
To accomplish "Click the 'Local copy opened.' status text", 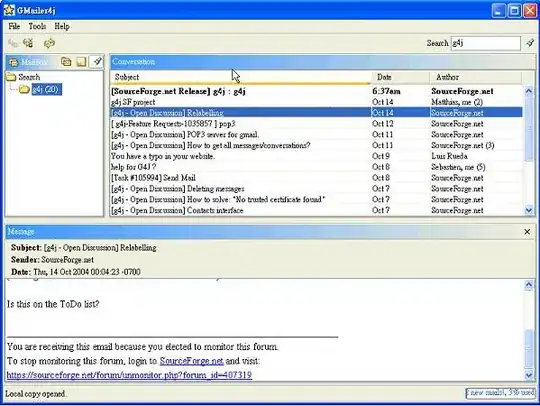I will tap(36, 394).
